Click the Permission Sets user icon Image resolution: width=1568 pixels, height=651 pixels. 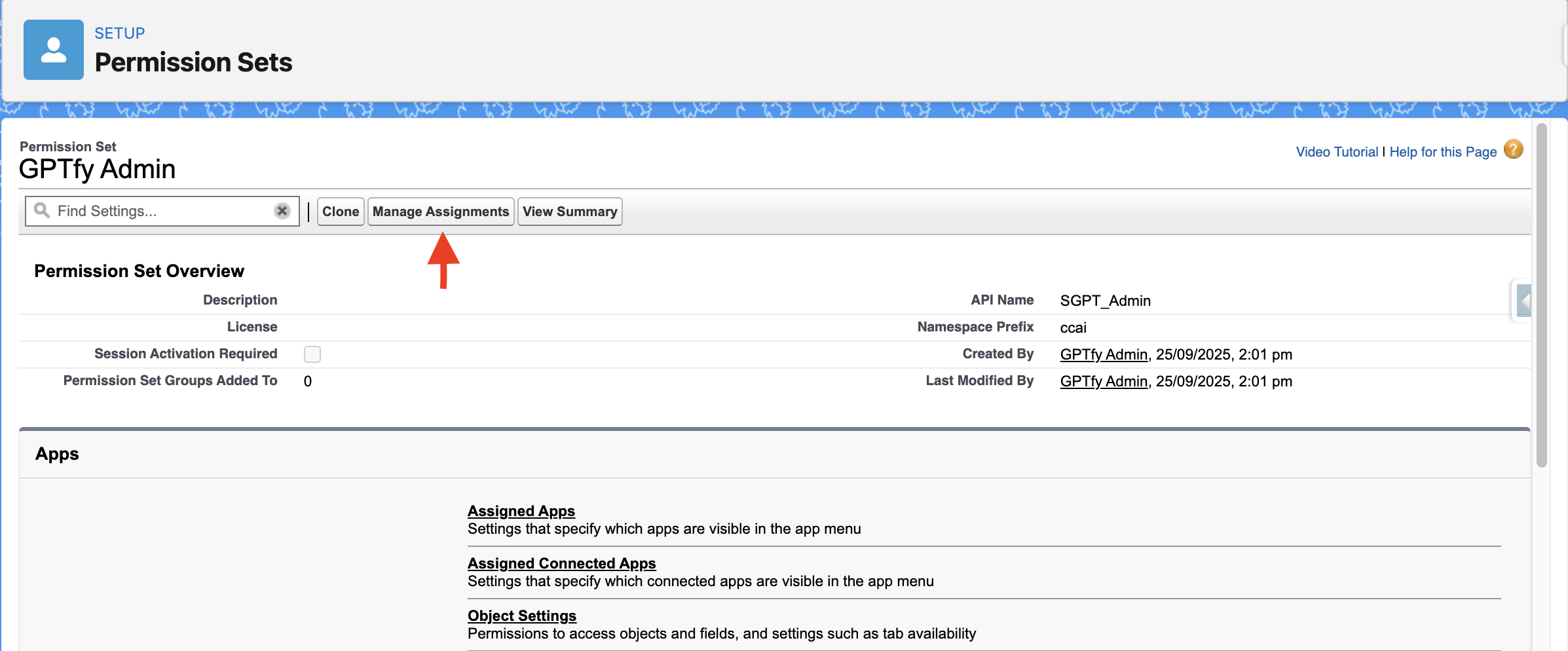click(54, 50)
